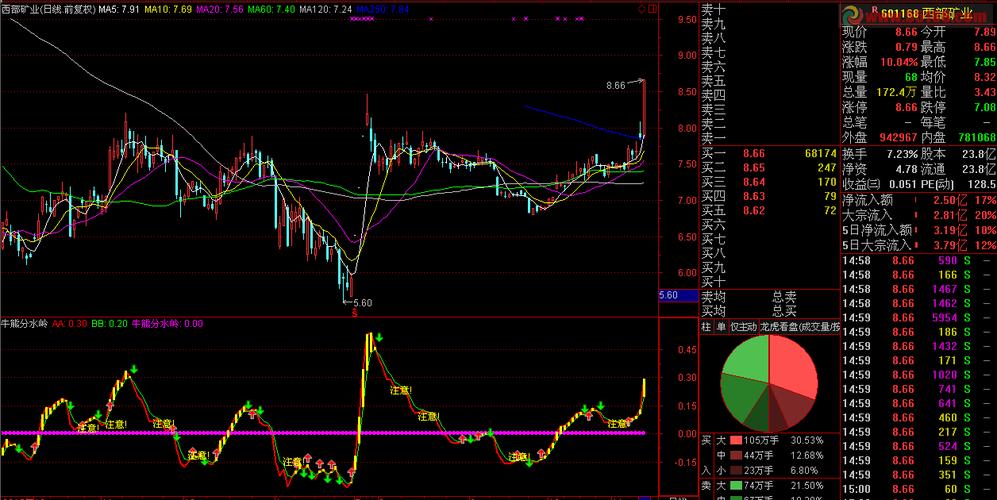Click the red swatch for large buy 105万手

[x=735, y=439]
